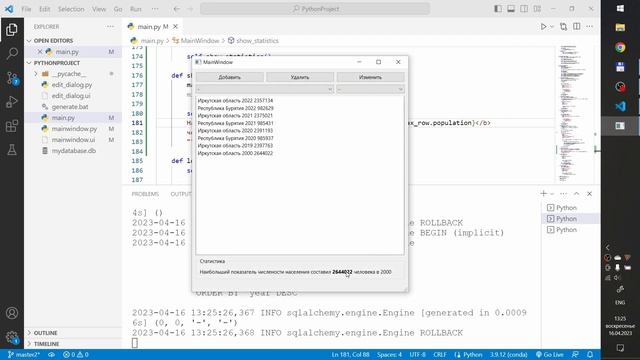This screenshot has height=360, width=640.
Task: Open the Run and Debug view
Action: [x=12, y=102]
